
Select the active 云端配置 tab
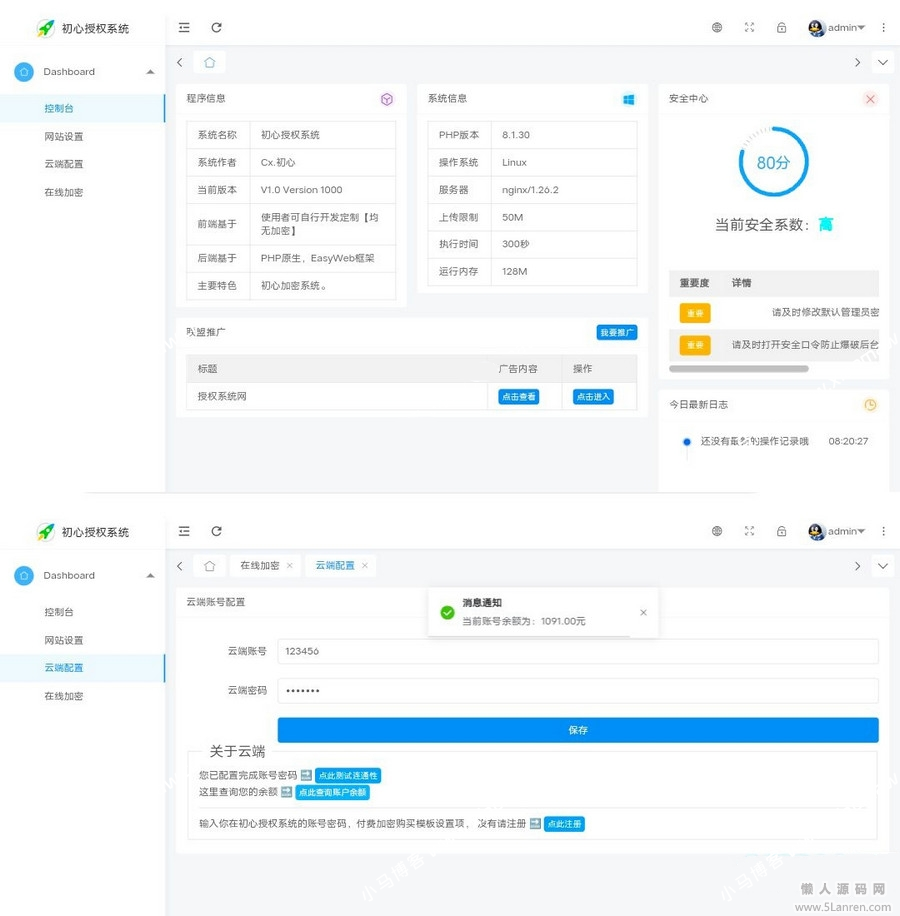(335, 566)
